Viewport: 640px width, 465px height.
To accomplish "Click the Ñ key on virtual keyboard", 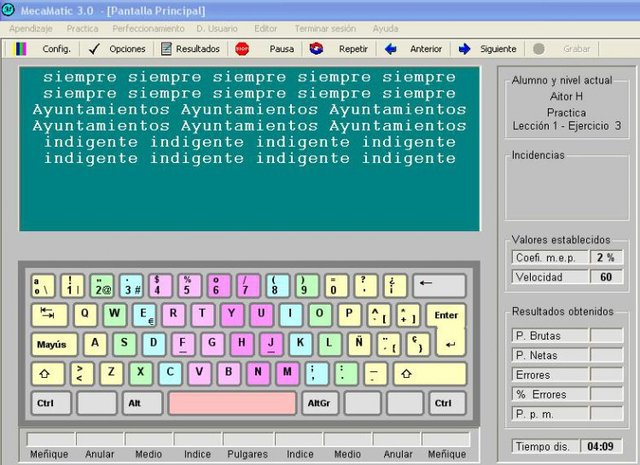I will tap(359, 344).
